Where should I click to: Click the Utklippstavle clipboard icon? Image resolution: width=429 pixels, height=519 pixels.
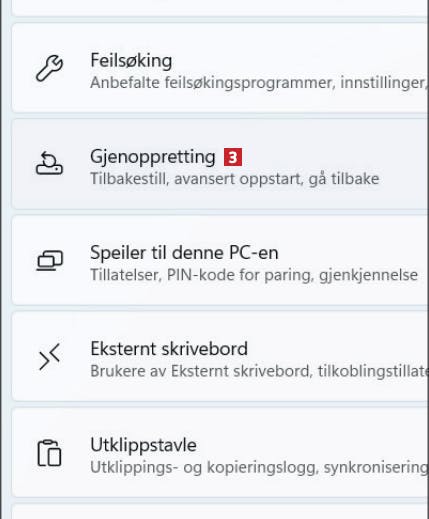[x=49, y=453]
